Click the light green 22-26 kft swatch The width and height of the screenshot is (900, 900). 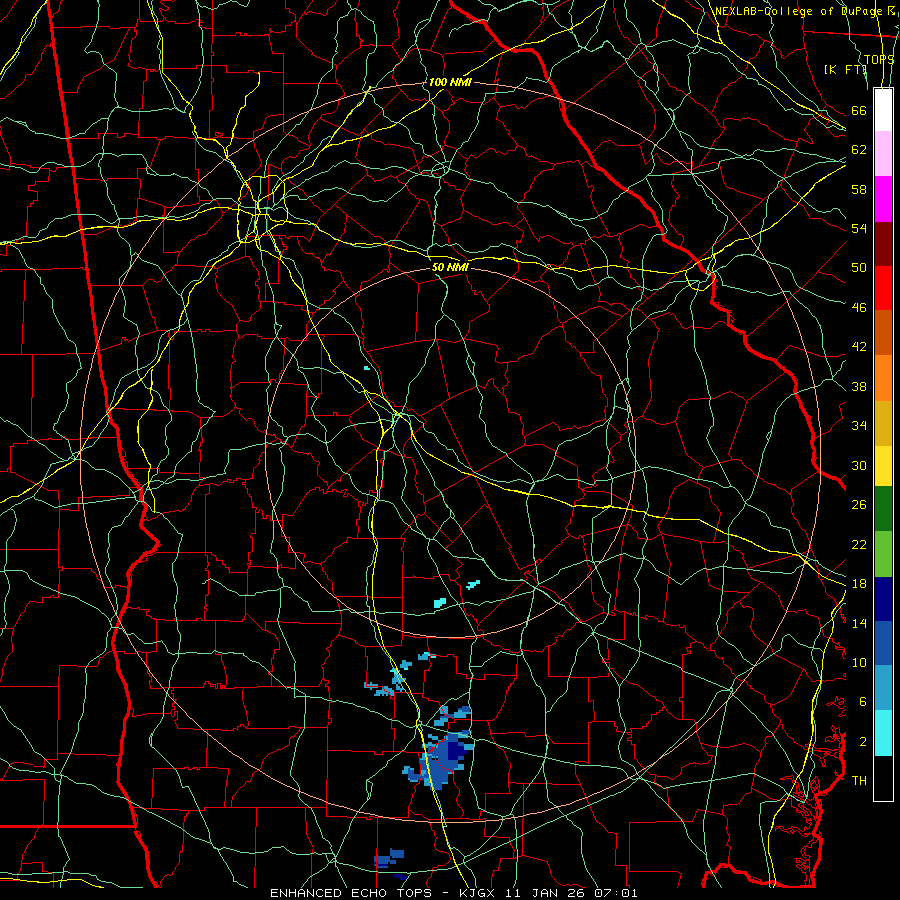tap(883, 553)
